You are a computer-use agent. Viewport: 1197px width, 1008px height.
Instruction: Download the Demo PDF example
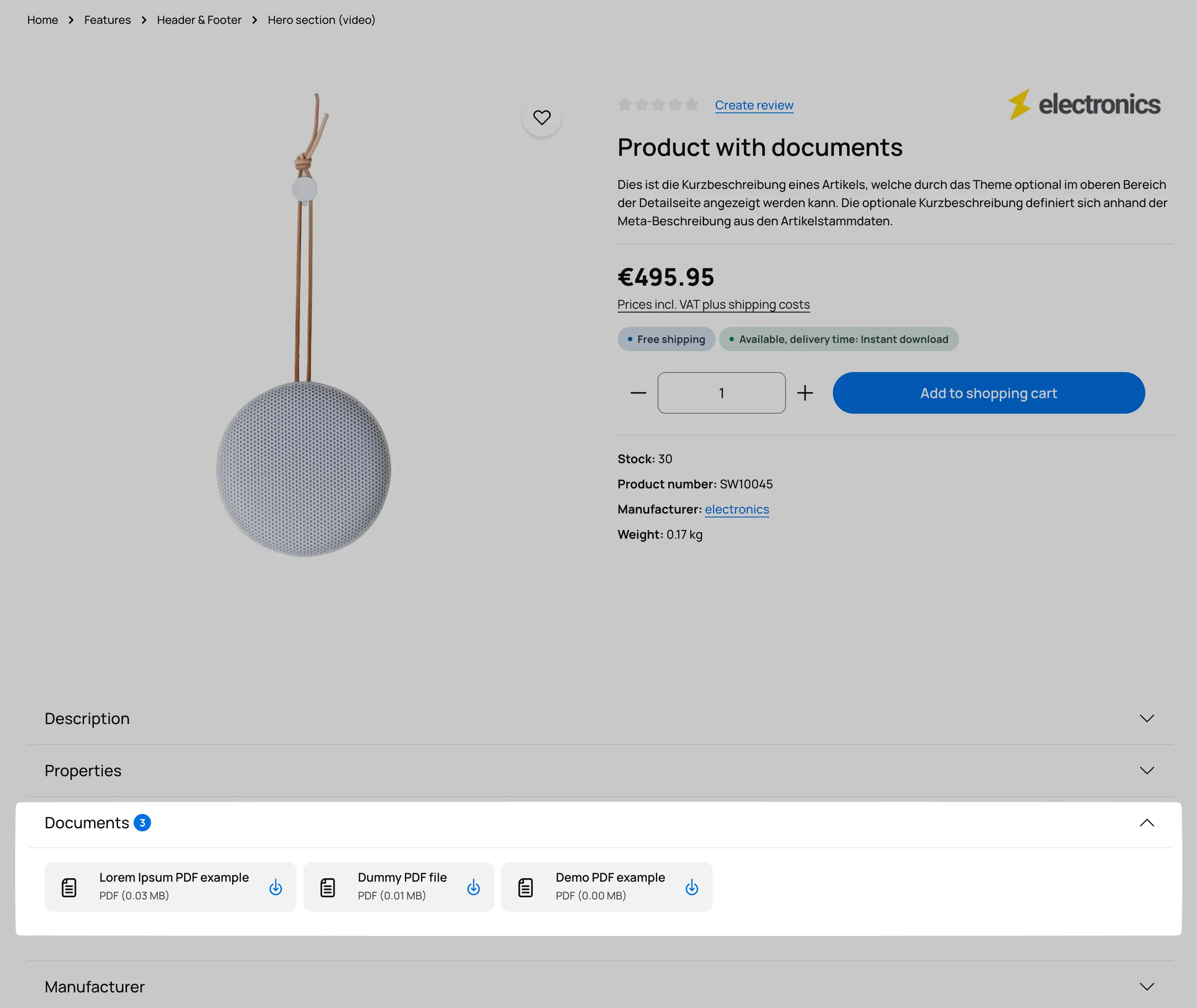point(691,887)
